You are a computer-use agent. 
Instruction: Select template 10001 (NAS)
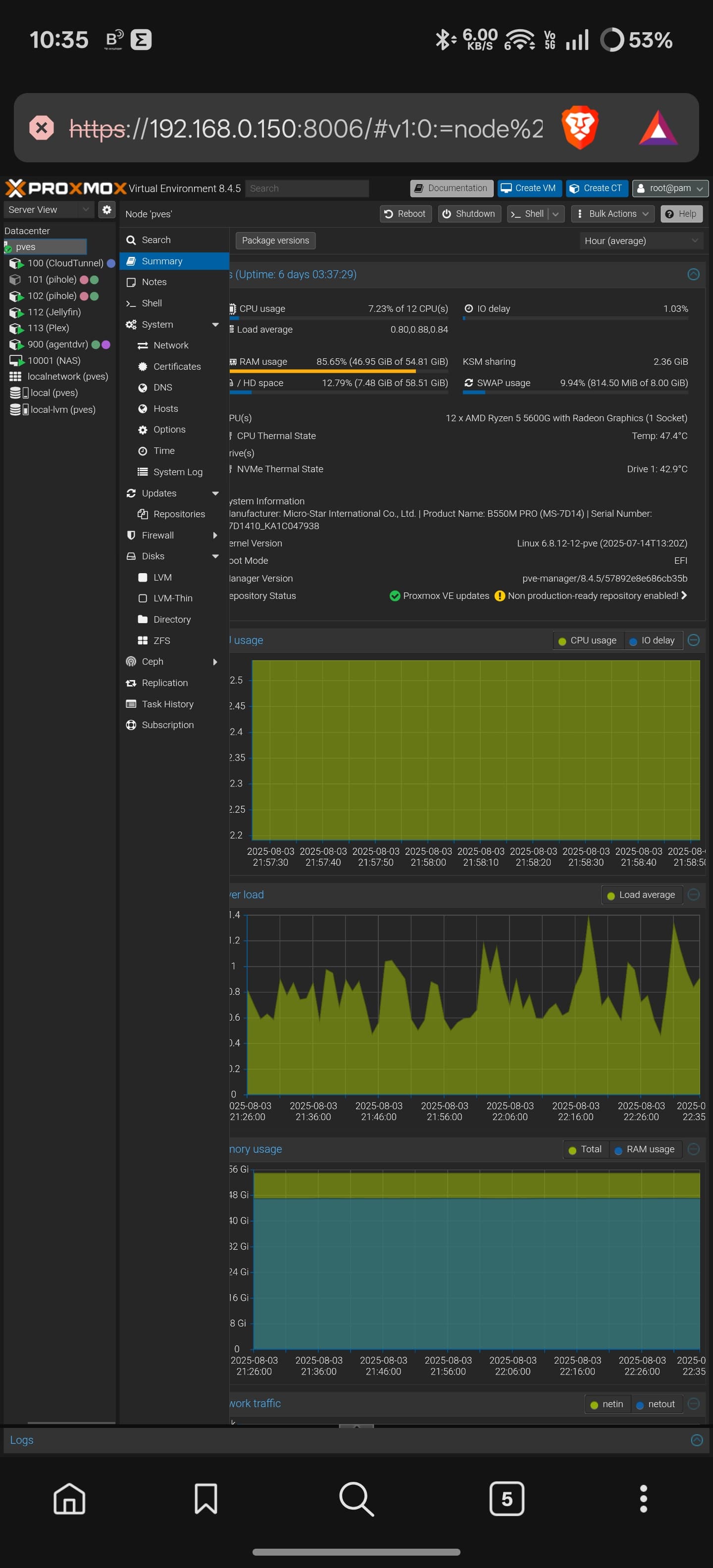[53, 360]
